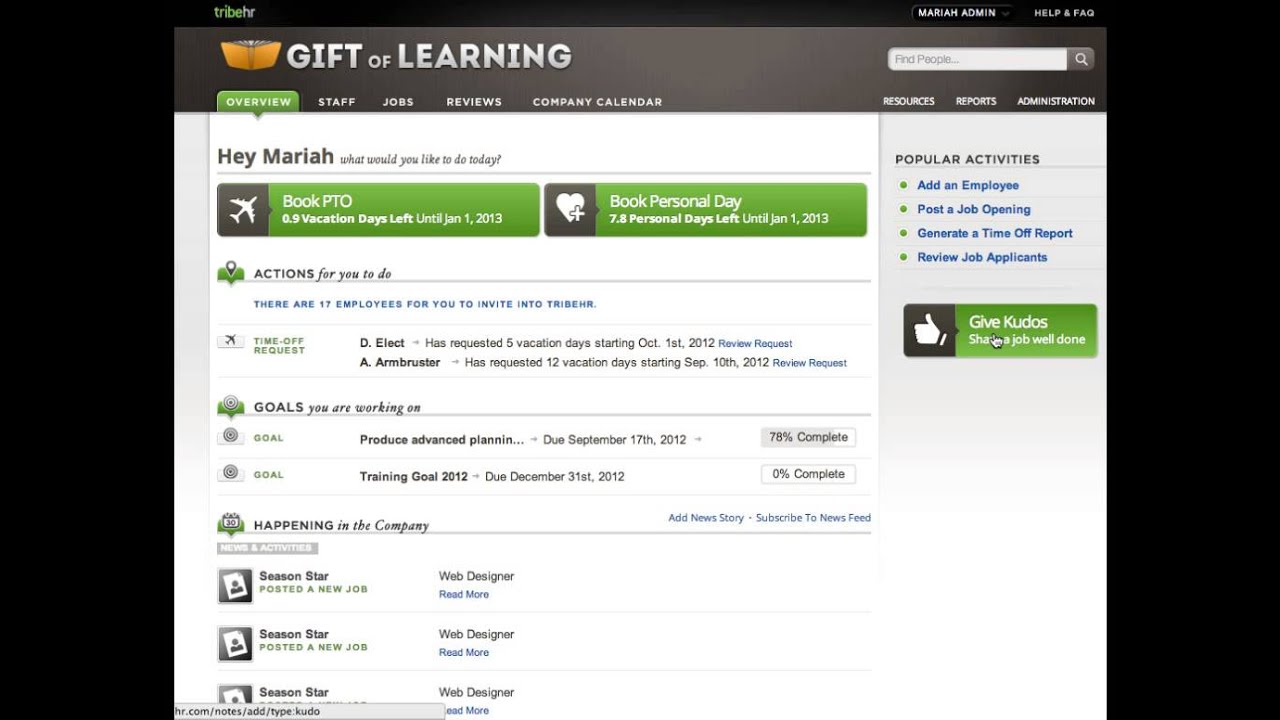Click the map pin icon beside Actions heading
Screen dimensions: 1280x720
[x=231, y=273]
